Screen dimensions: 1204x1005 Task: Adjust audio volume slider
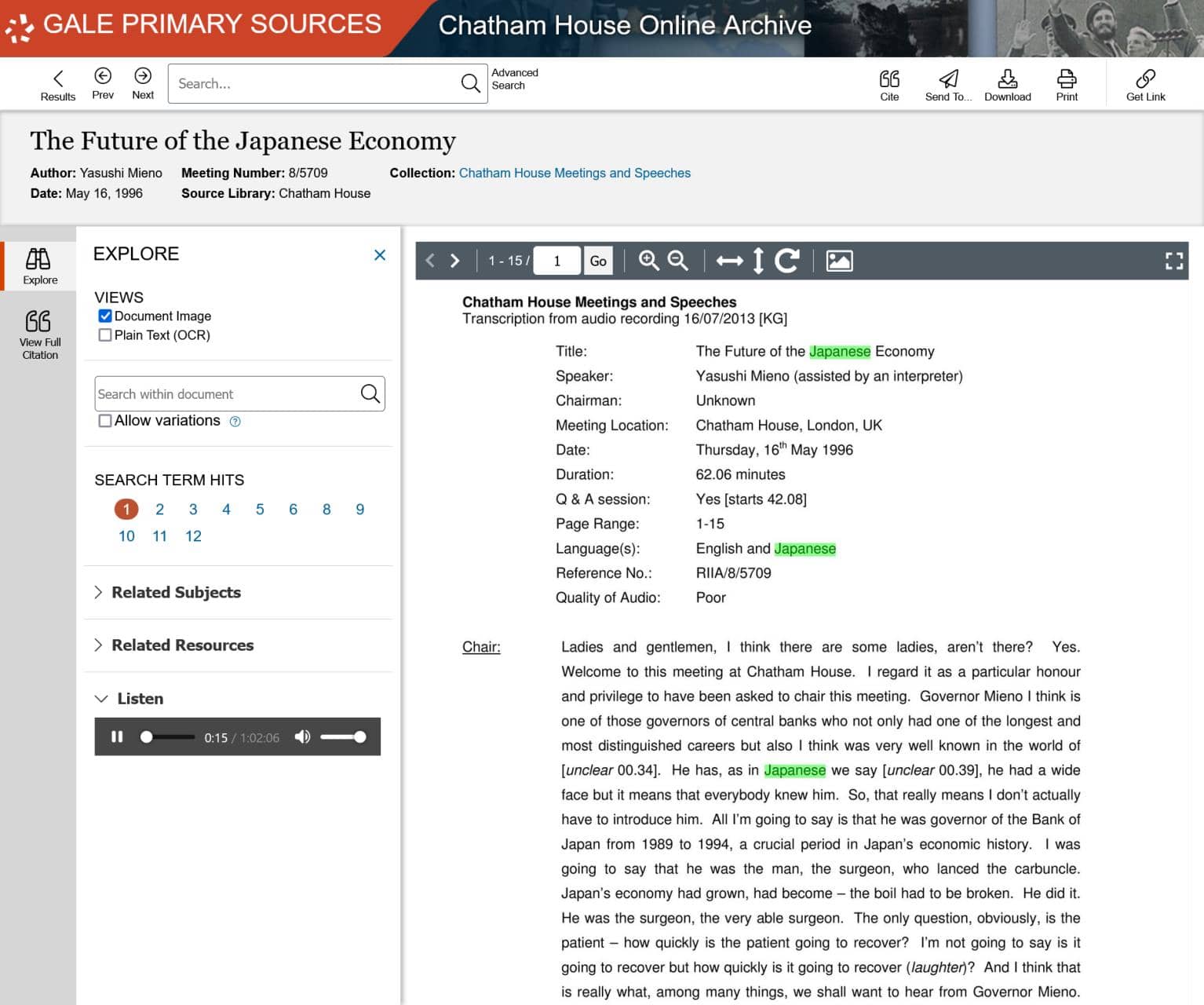(343, 736)
